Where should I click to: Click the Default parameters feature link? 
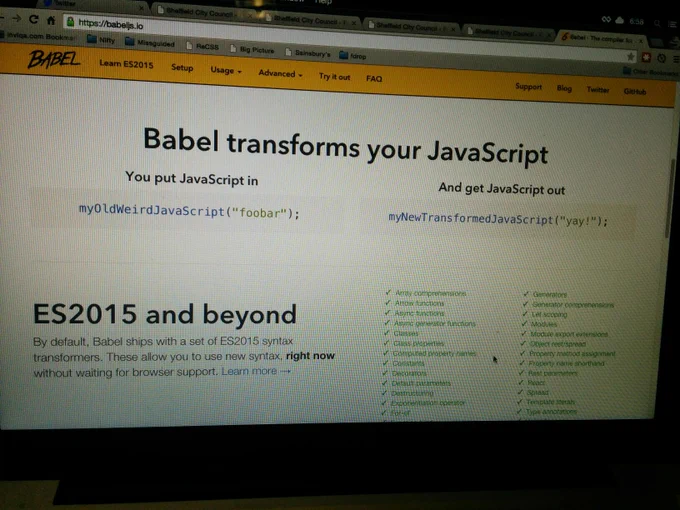tap(421, 383)
